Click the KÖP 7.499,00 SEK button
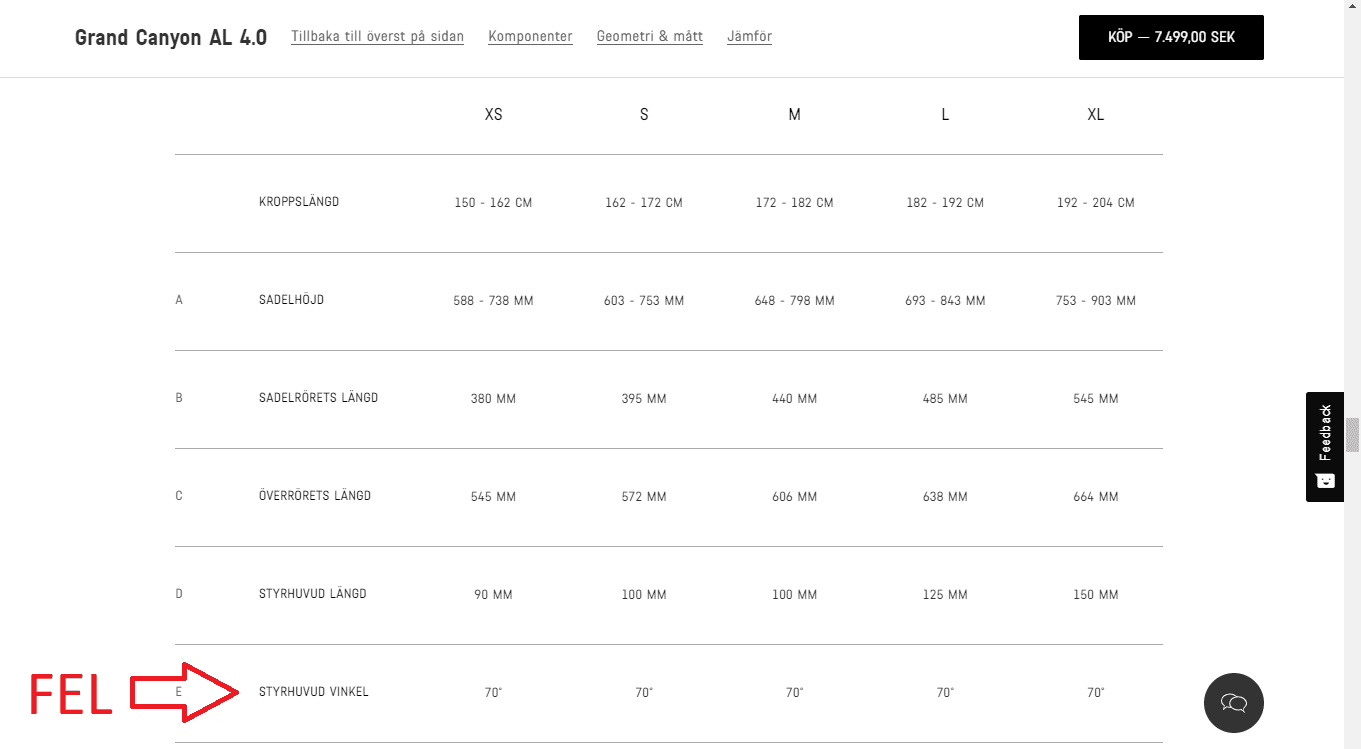The image size is (1361, 749). click(1171, 37)
